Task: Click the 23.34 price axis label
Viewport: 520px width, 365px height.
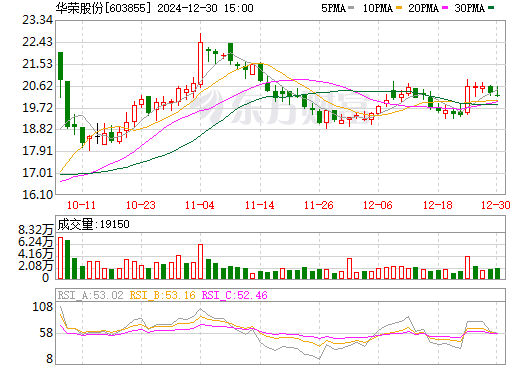Action: coord(37,20)
